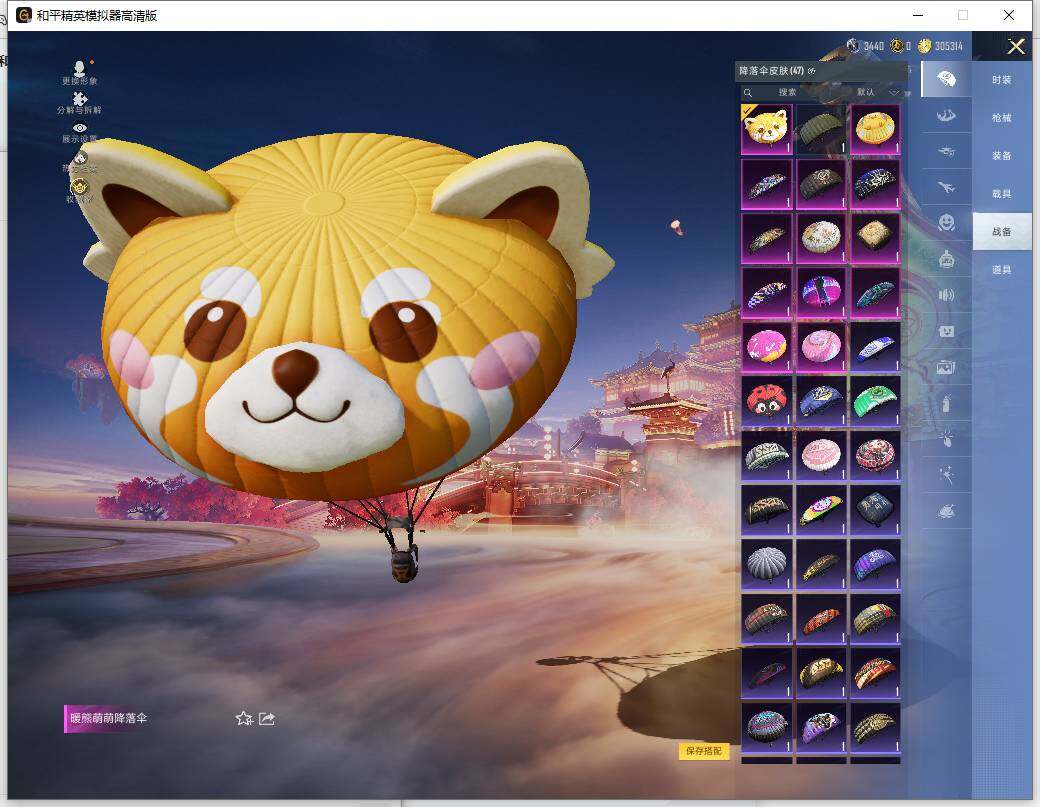Select the airplane skin category icon

pos(946,187)
